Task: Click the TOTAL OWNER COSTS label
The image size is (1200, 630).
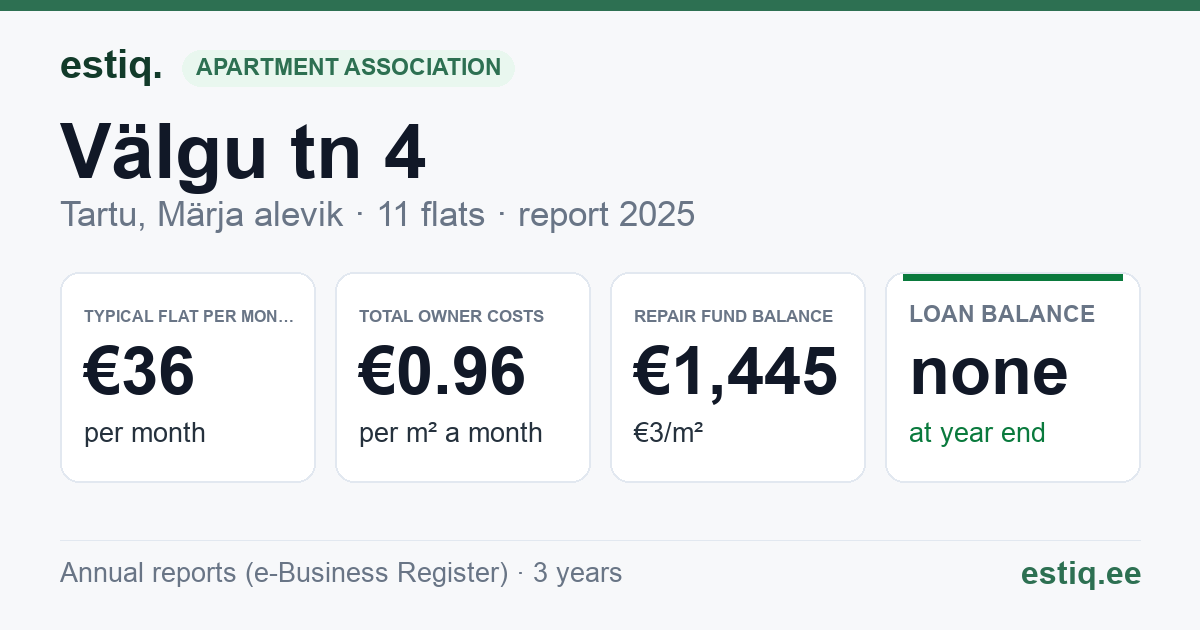Action: 451,316
